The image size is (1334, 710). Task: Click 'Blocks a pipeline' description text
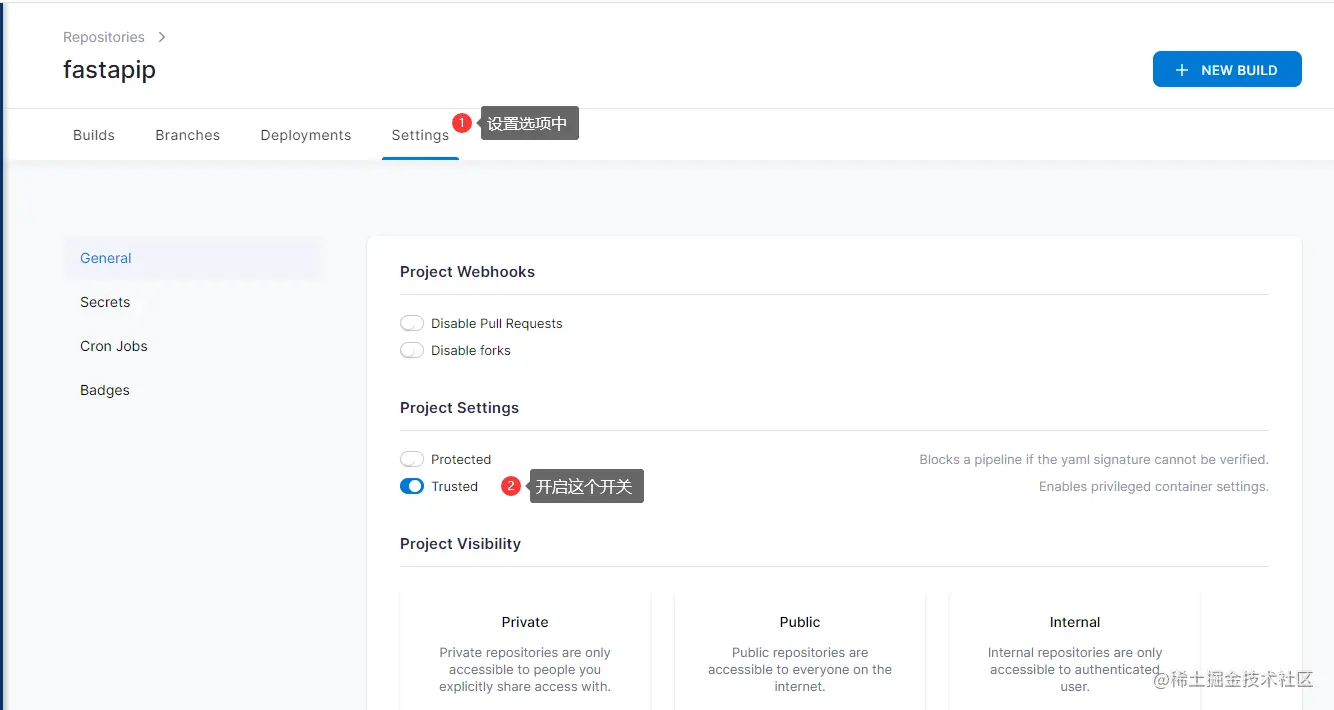1094,460
